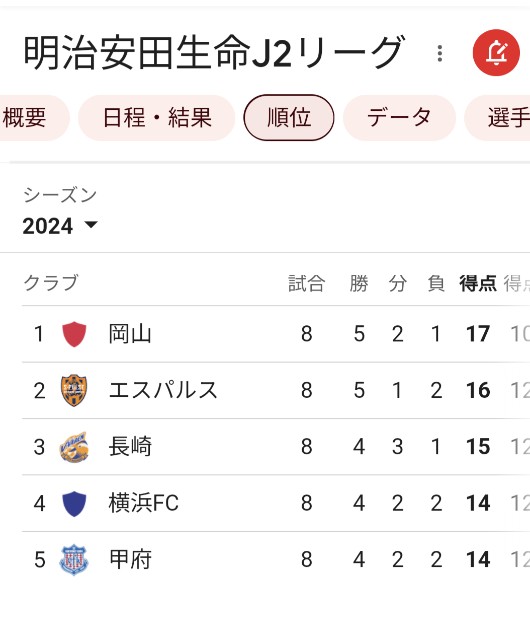530x640 pixels.
Task: Open the データ tab
Action: 399,118
